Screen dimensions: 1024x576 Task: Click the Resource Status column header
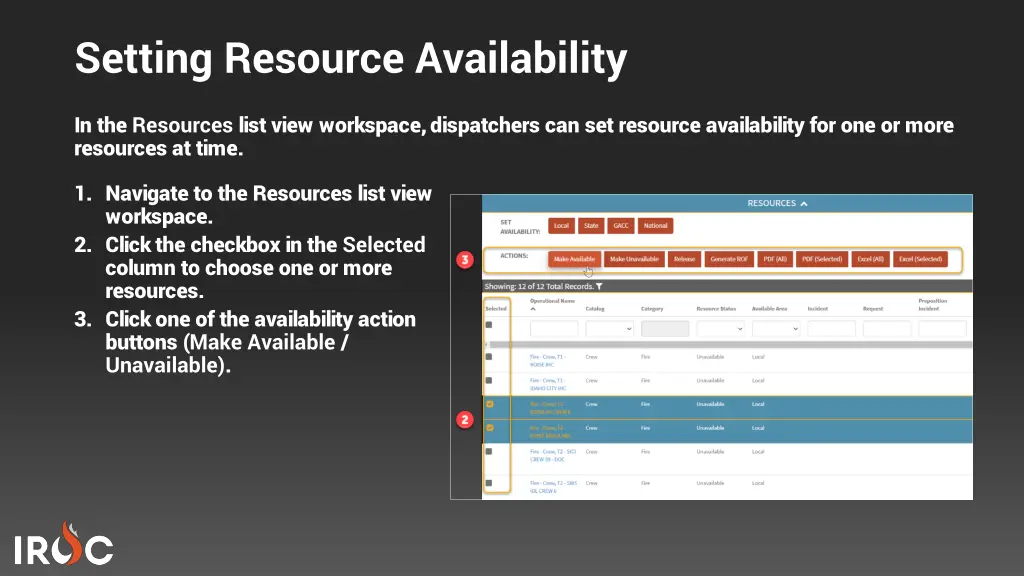click(716, 308)
